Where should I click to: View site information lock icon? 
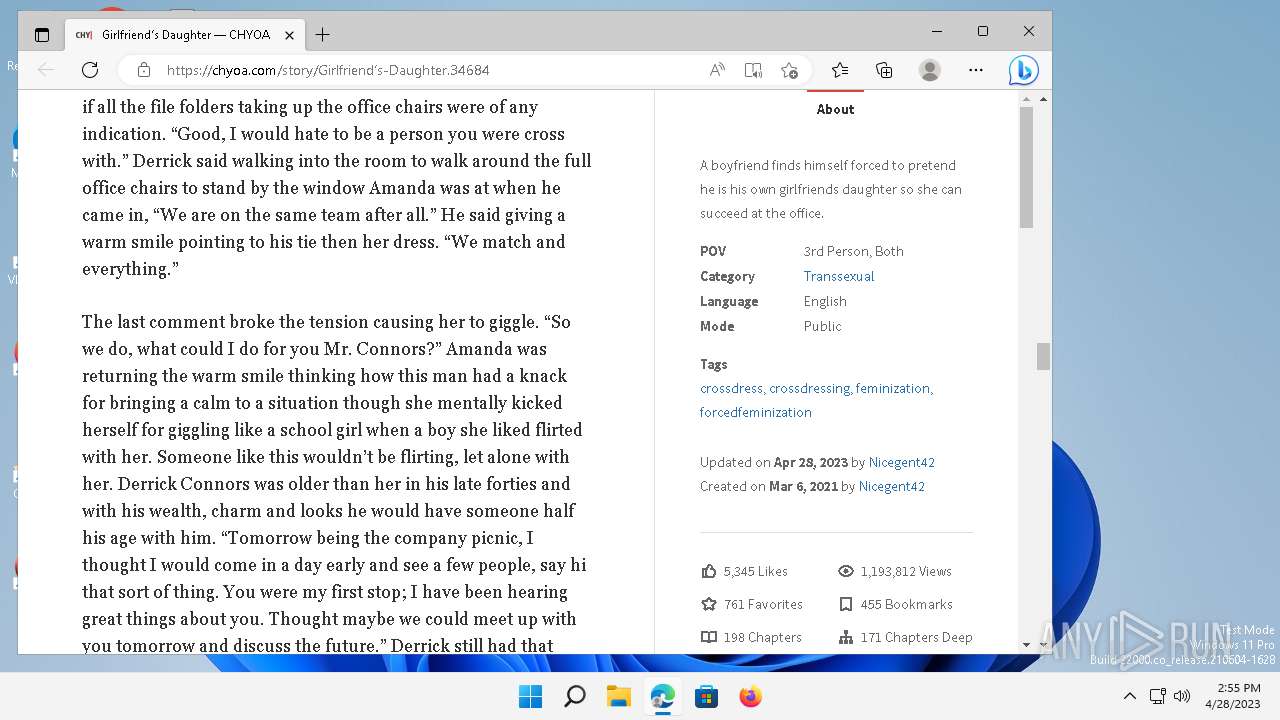(x=144, y=70)
